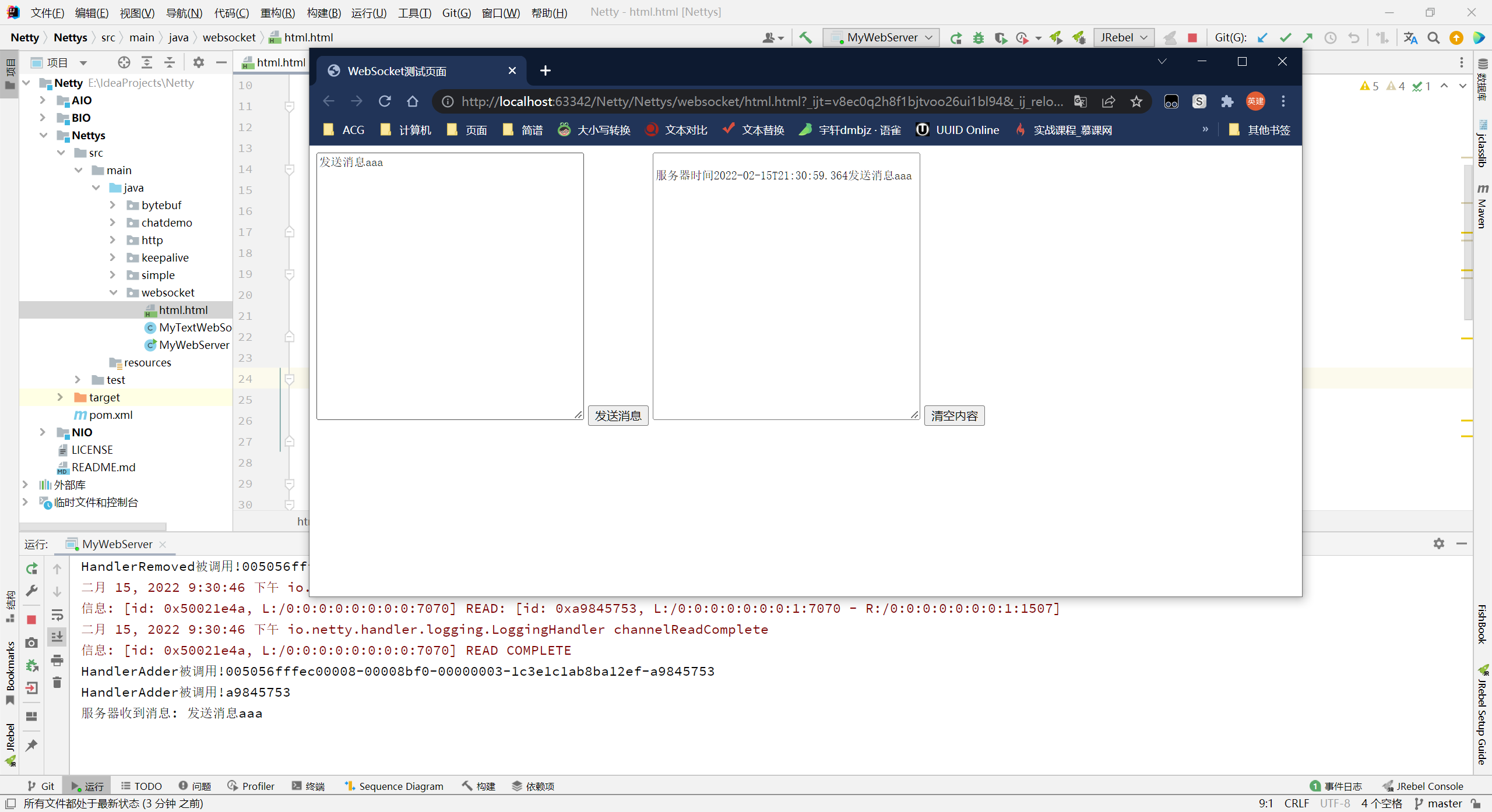The width and height of the screenshot is (1492, 812).
Task: Collapse the Nettys module node
Action: click(x=44, y=135)
